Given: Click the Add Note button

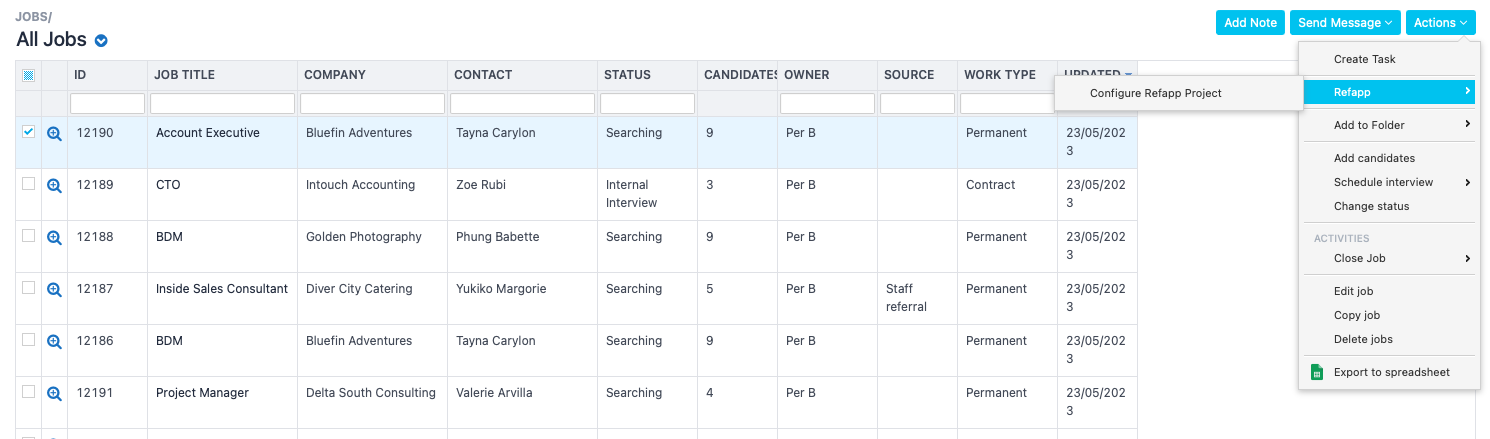Looking at the screenshot, I should point(1250,22).
